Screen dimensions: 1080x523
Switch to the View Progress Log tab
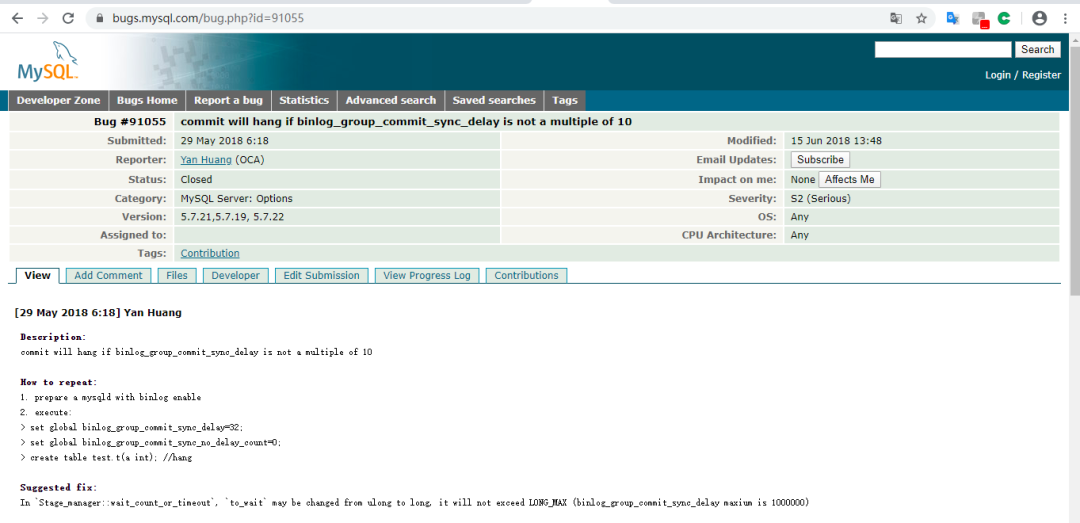coord(426,276)
